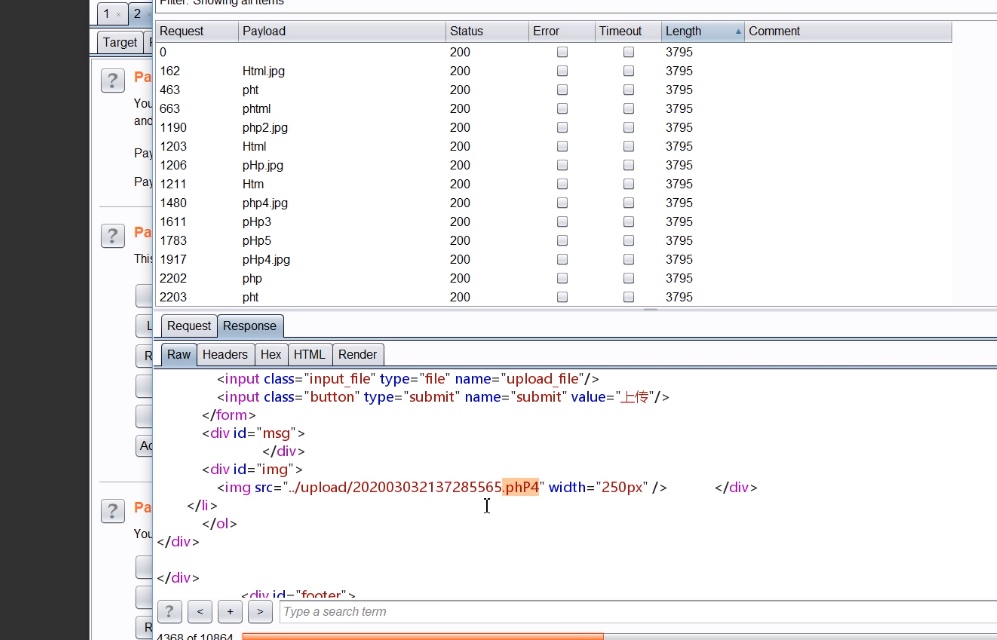
Task: Go to next search match button
Action: (x=260, y=611)
